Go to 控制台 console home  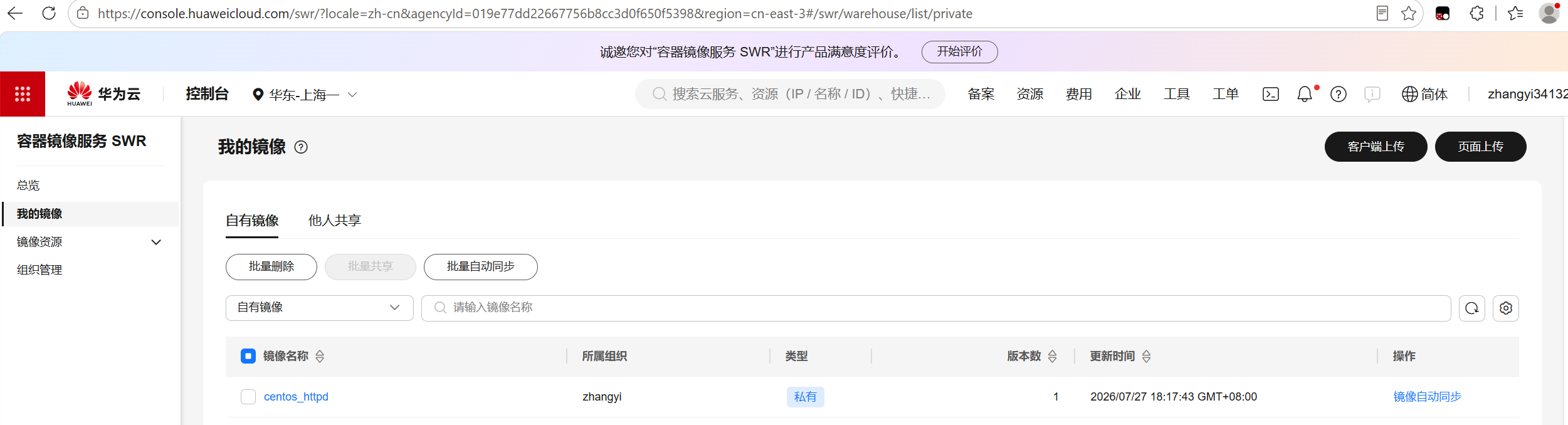point(208,94)
